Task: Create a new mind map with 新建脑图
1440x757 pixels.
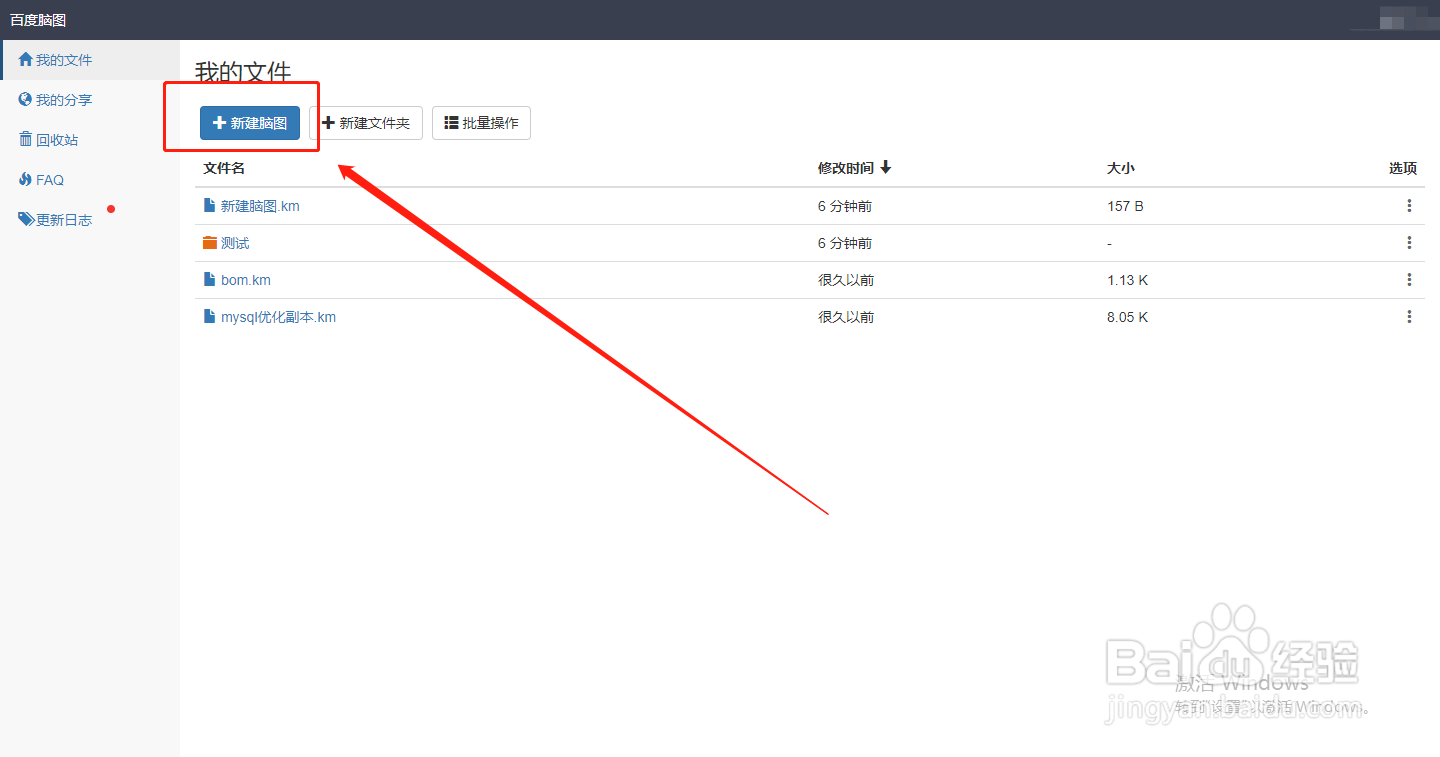Action: 250,123
